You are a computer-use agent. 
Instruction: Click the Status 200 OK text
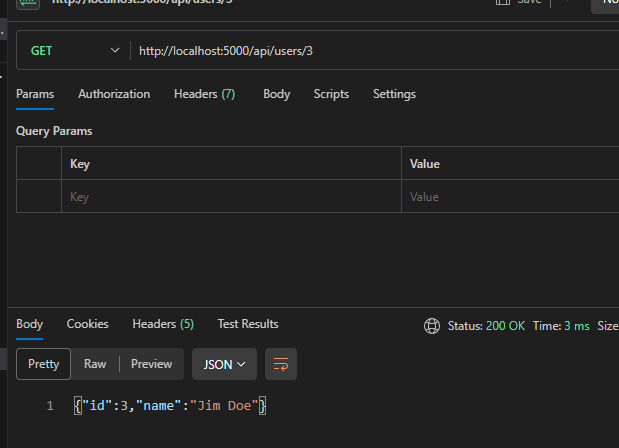click(486, 326)
